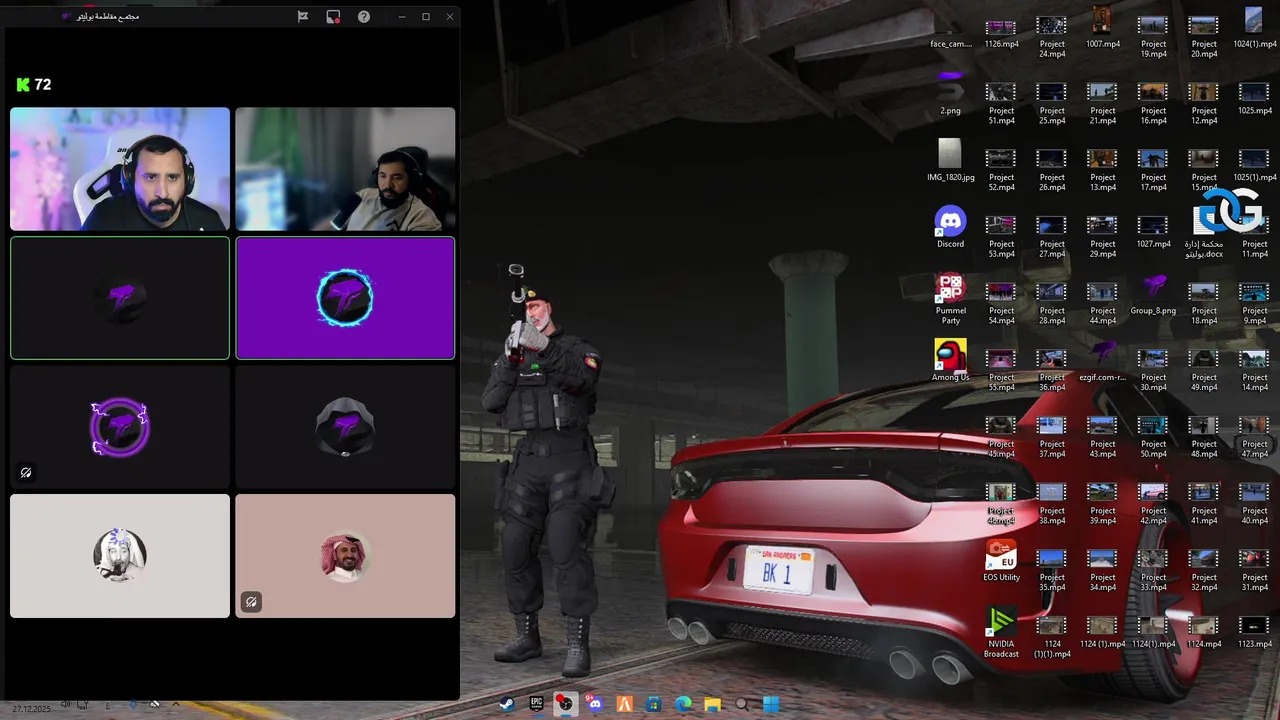Viewport: 1280px width, 720px height.
Task: Select the 1024(1).mp4 video file
Action: point(1254,27)
